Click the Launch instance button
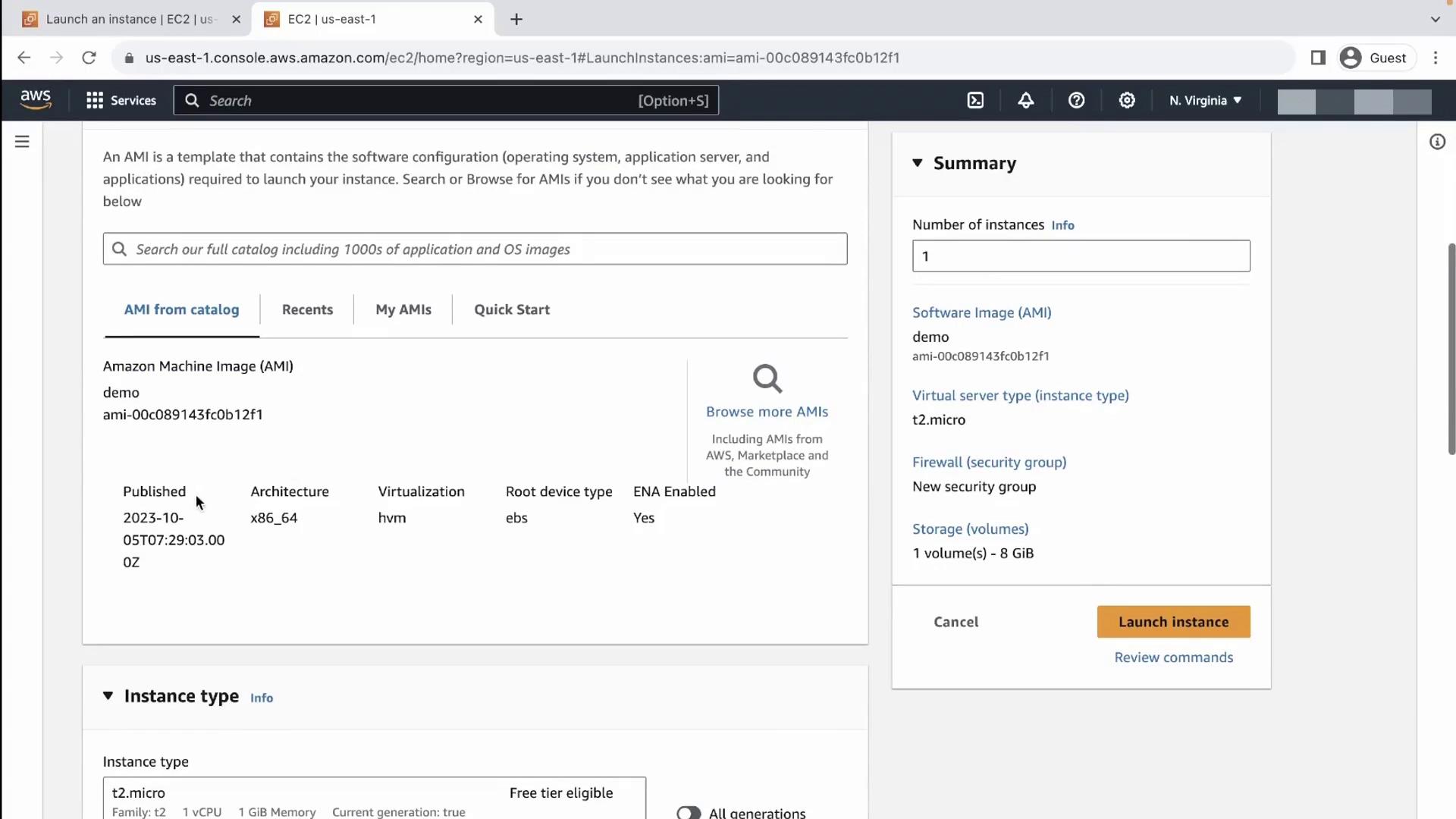Screen dimensions: 1456x819 (1173, 622)
